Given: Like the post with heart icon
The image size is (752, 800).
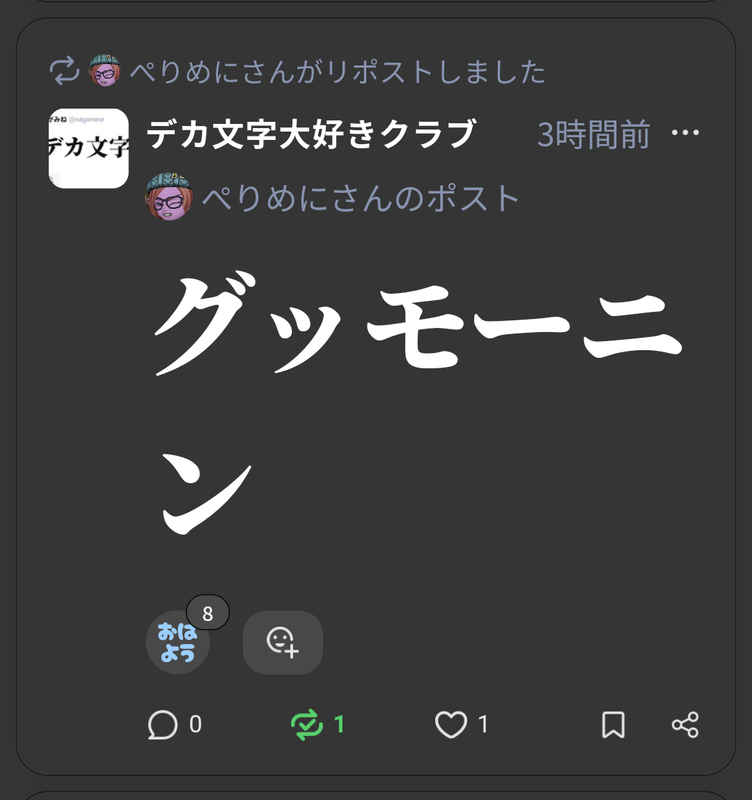Looking at the screenshot, I should pyautogui.click(x=451, y=724).
